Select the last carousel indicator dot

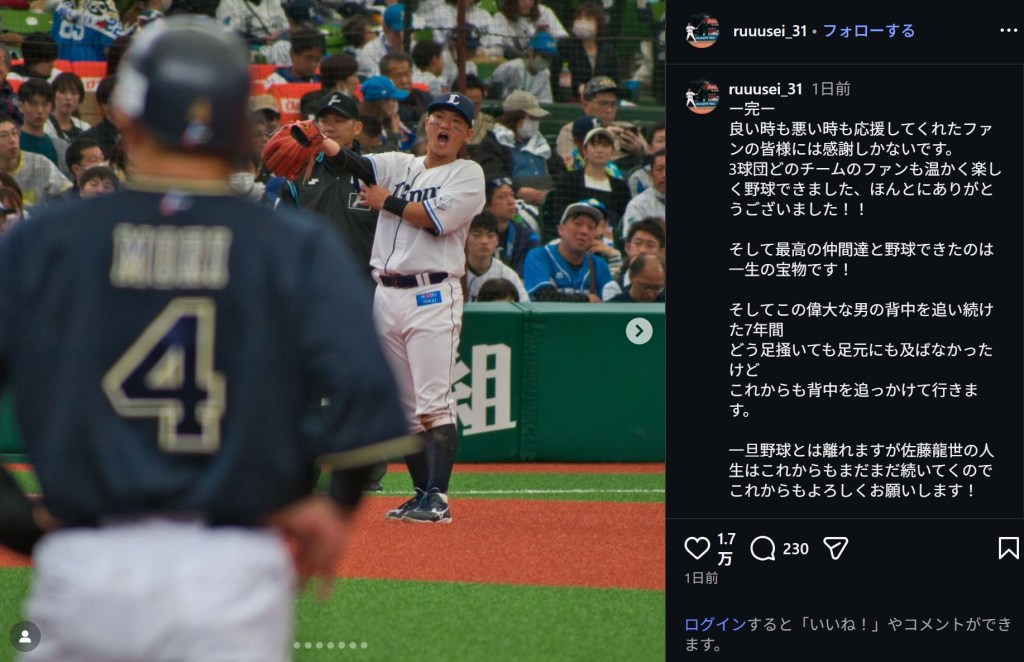pyautogui.click(x=364, y=645)
